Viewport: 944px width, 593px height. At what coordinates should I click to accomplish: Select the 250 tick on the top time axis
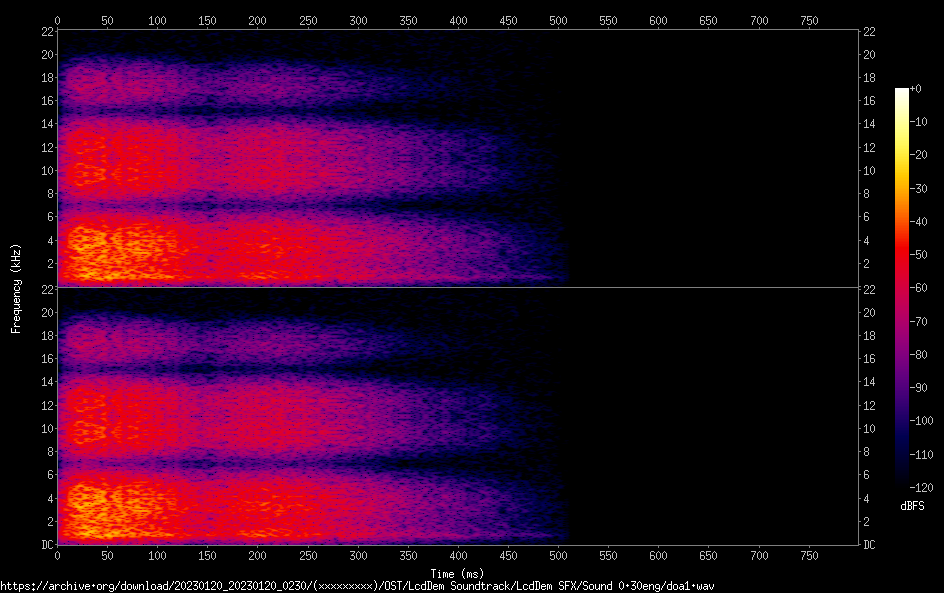click(307, 20)
